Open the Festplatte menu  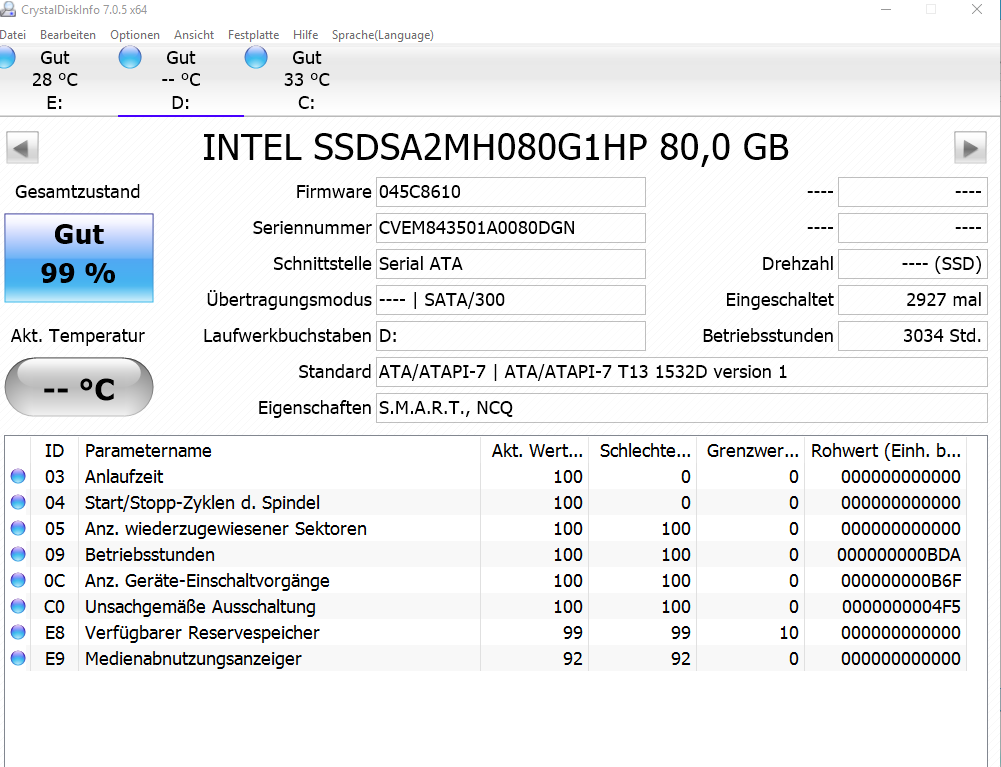(253, 35)
